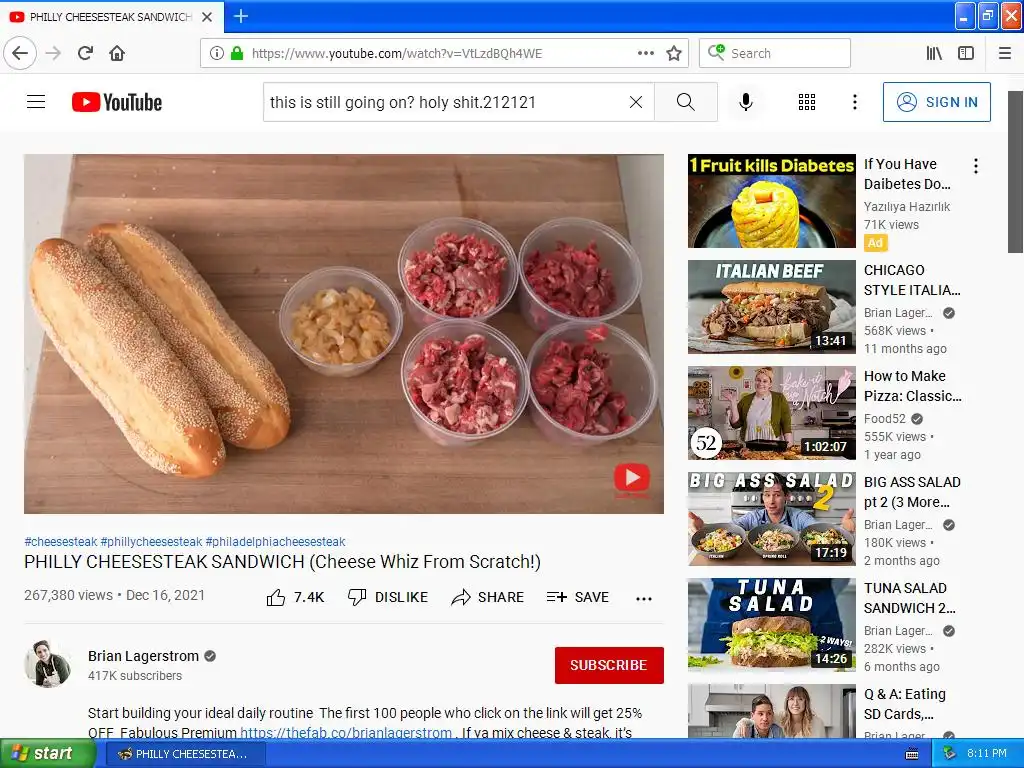
Task: Open more actions ellipsis beside SAVE
Action: tap(644, 598)
